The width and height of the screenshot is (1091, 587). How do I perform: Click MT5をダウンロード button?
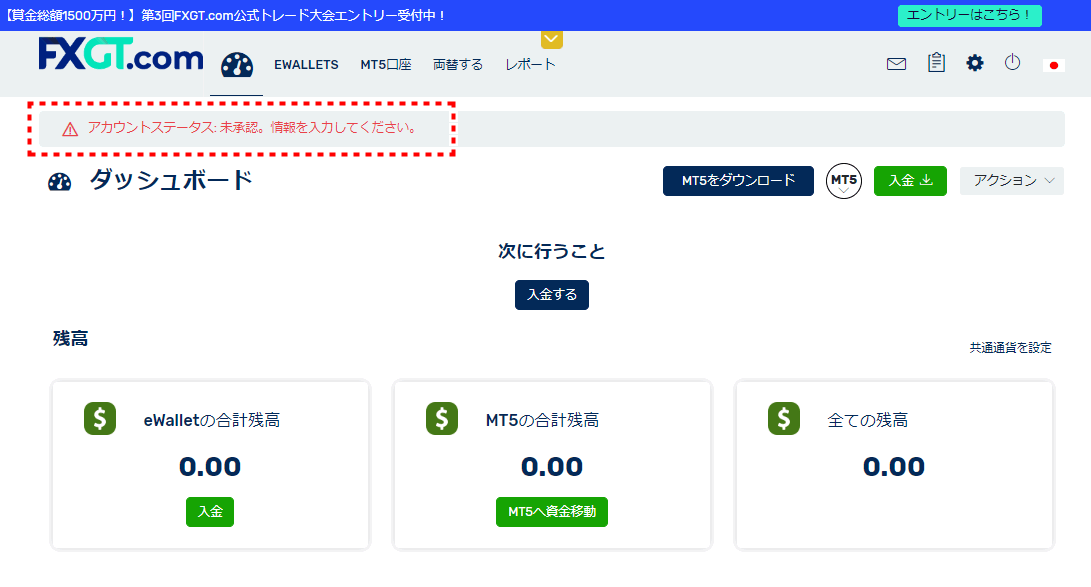pos(738,181)
